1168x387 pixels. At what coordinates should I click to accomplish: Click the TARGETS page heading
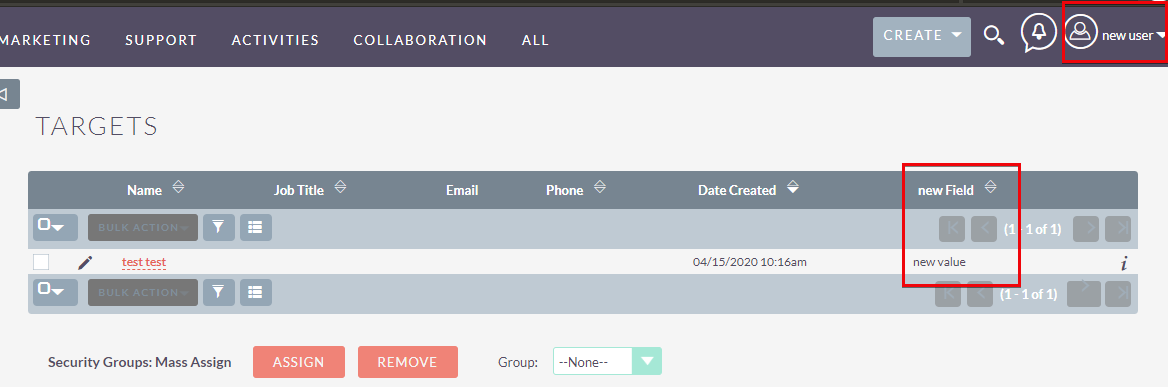(97, 127)
